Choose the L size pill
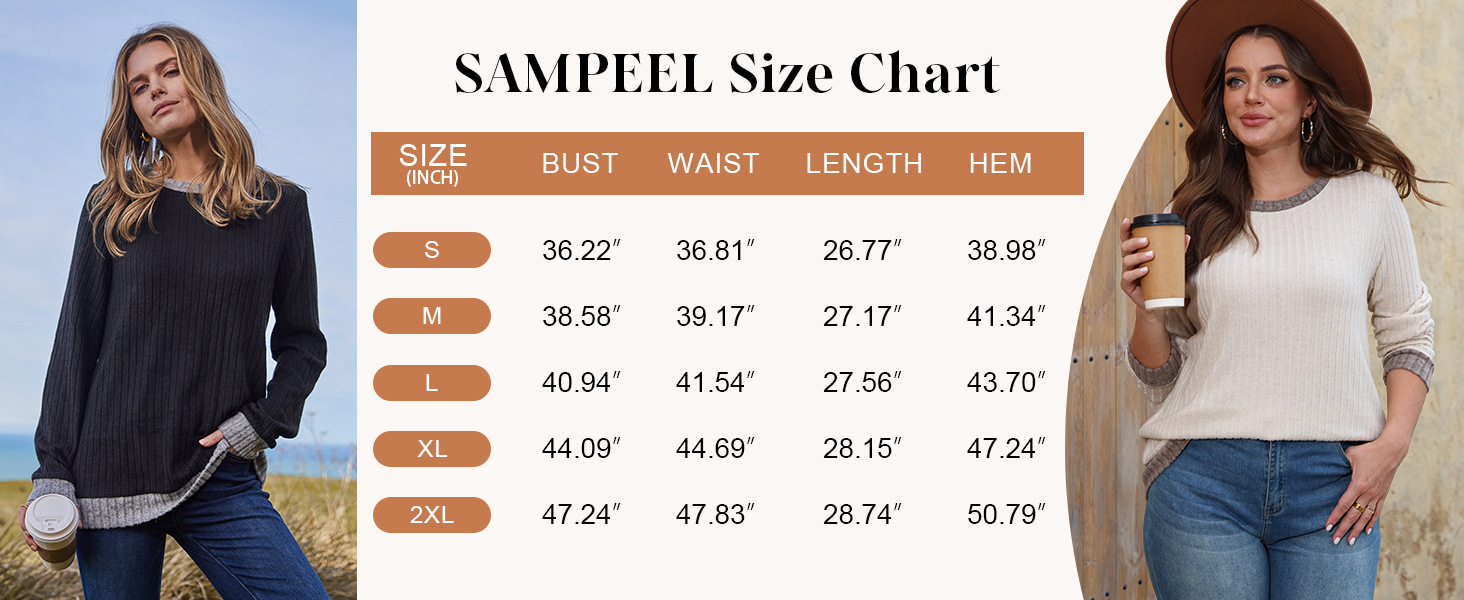This screenshot has height=600, width=1464. [432, 383]
